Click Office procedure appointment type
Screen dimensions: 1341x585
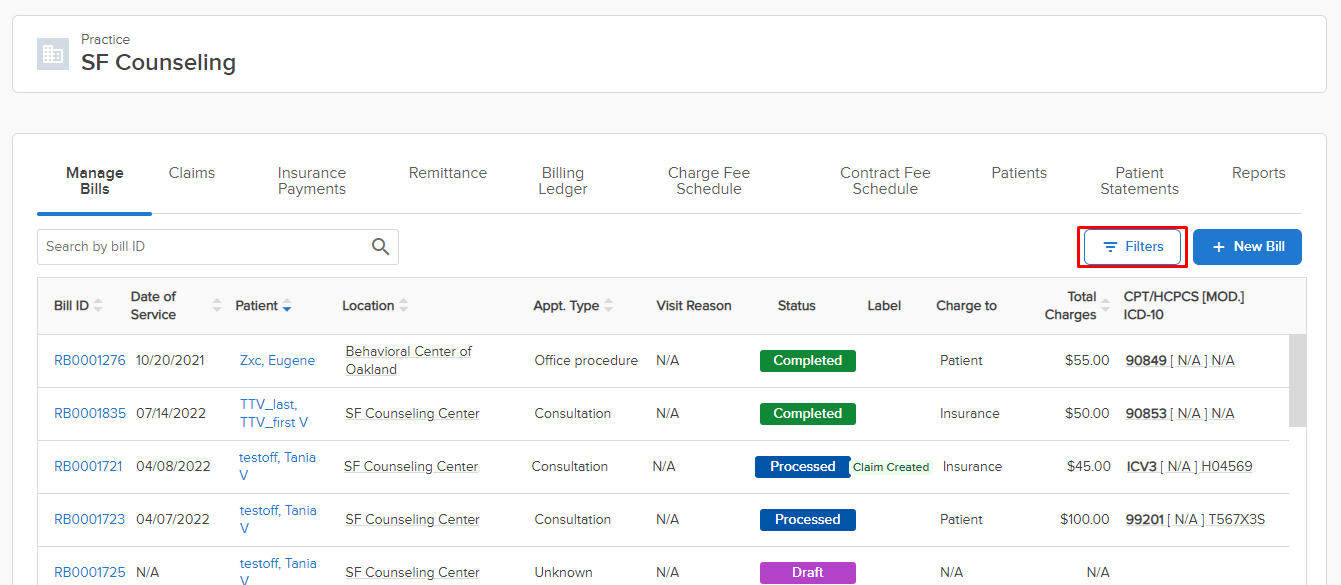pyautogui.click(x=586, y=361)
